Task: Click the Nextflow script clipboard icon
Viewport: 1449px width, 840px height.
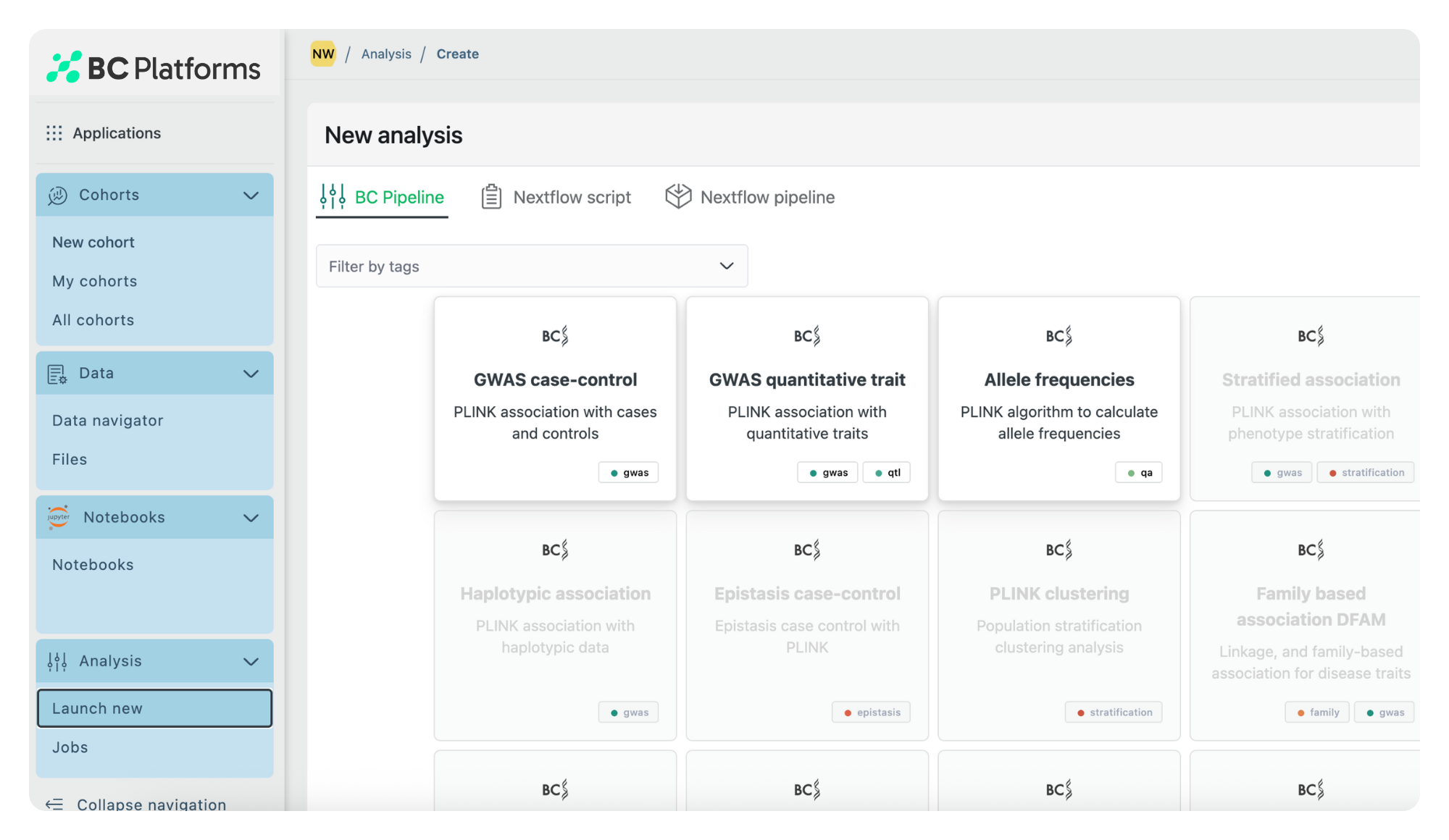Action: pos(491,197)
